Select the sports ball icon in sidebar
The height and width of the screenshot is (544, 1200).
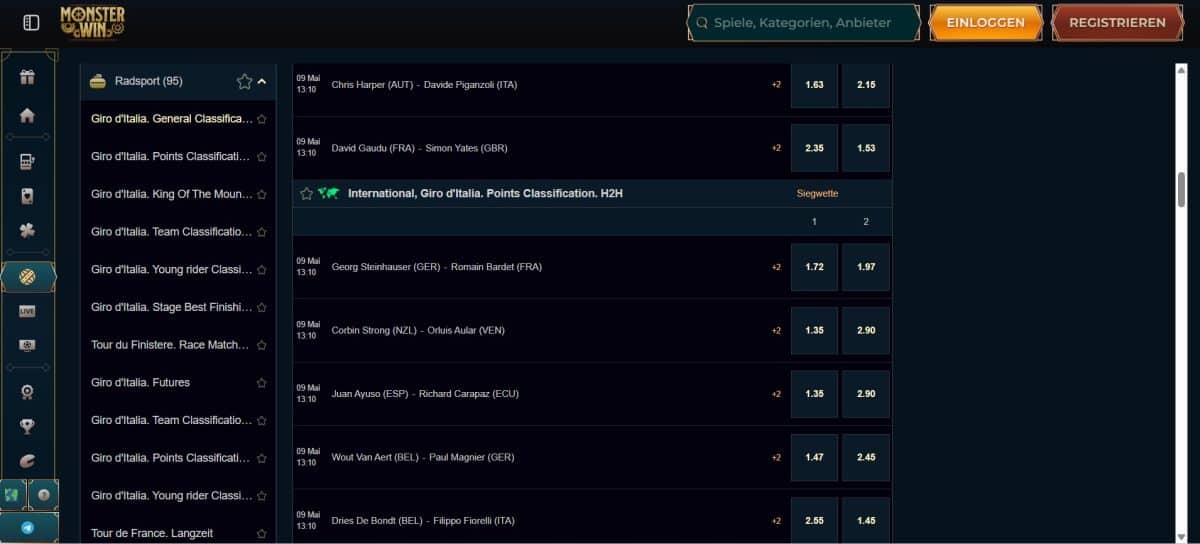(28, 276)
